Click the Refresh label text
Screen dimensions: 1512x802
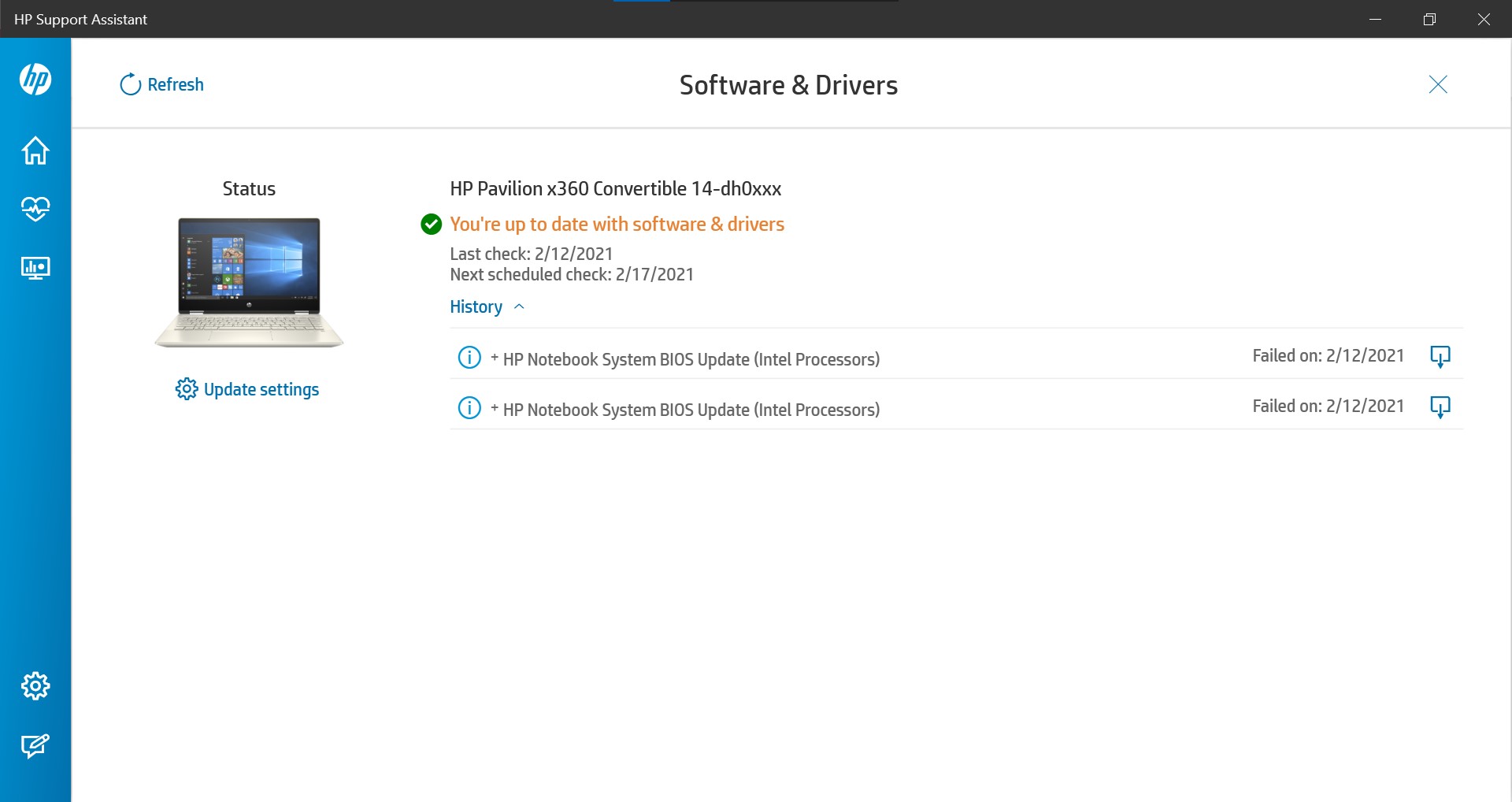click(x=176, y=84)
